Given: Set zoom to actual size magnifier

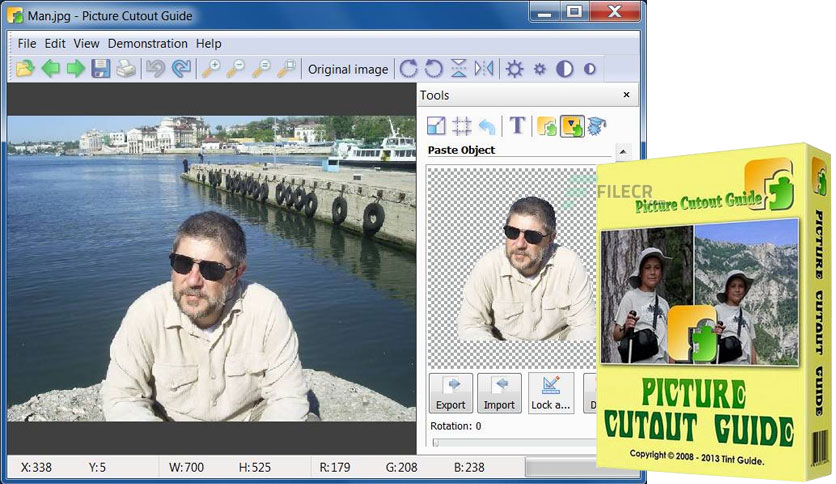Looking at the screenshot, I should (x=261, y=69).
